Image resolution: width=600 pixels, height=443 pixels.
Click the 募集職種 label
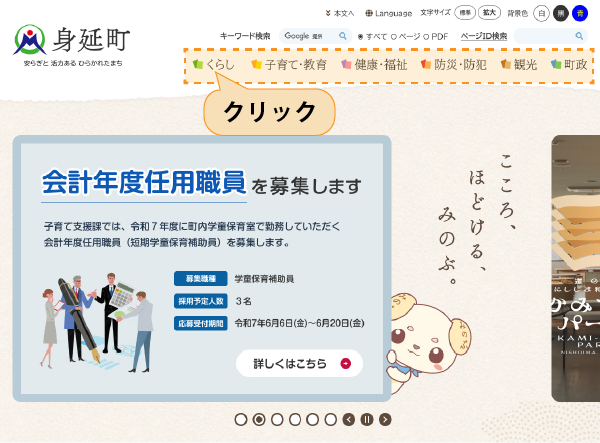[201, 279]
